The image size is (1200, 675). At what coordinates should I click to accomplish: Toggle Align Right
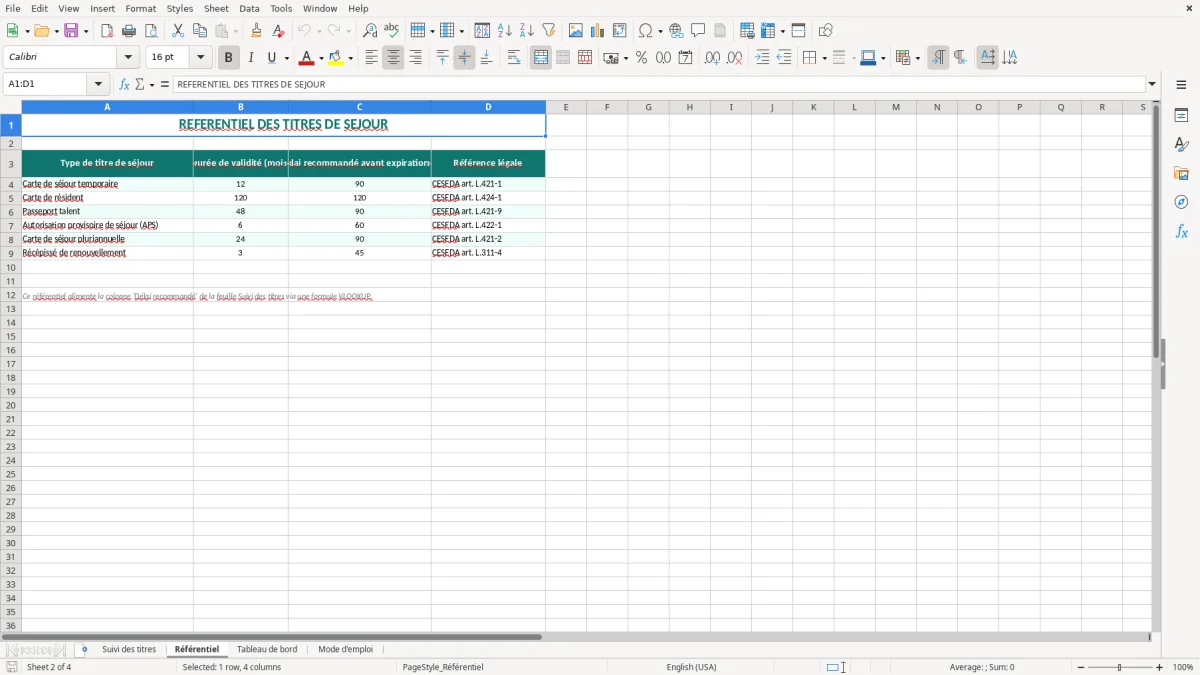[415, 58]
